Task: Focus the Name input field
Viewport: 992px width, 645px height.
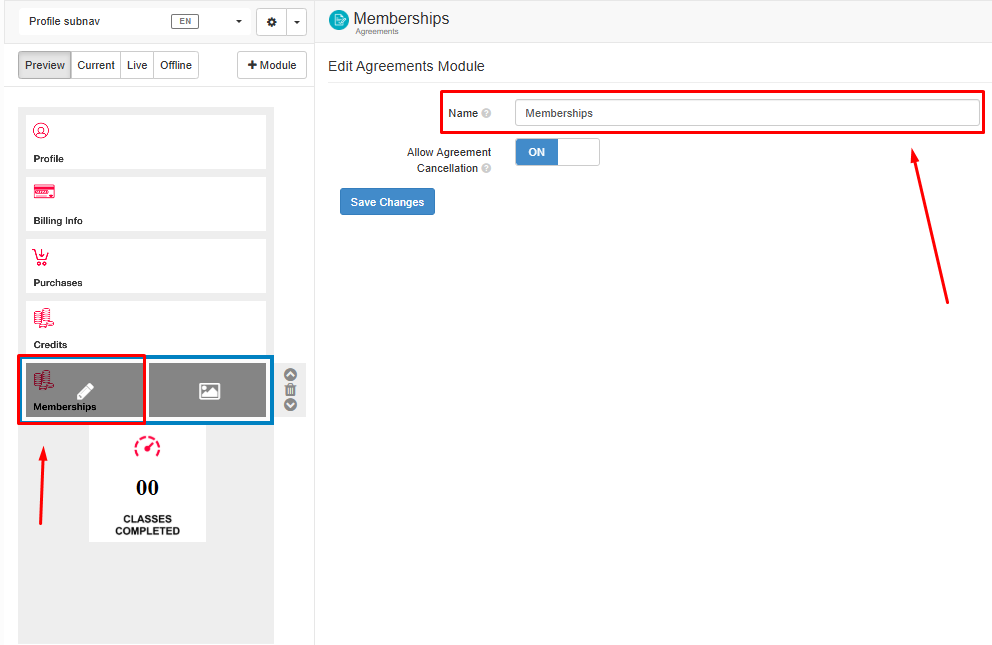Action: pos(746,113)
